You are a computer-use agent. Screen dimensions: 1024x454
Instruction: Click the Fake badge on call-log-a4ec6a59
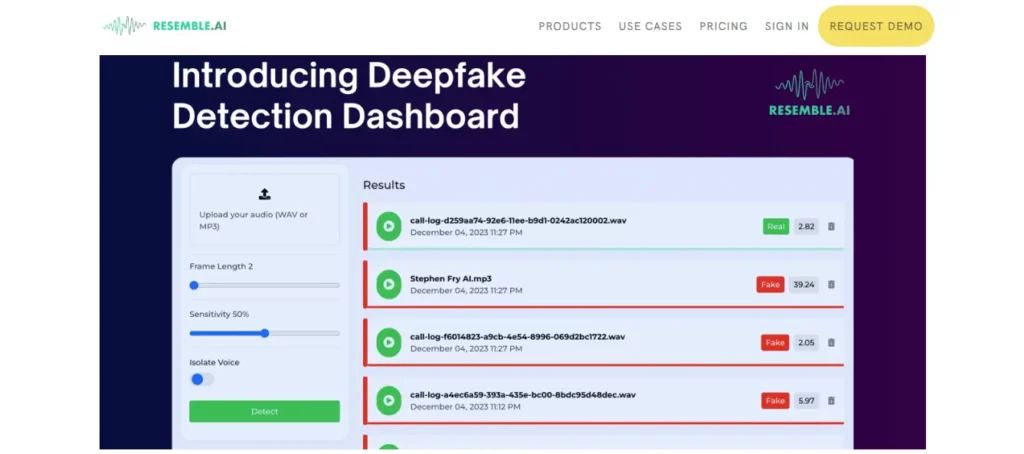(x=775, y=400)
